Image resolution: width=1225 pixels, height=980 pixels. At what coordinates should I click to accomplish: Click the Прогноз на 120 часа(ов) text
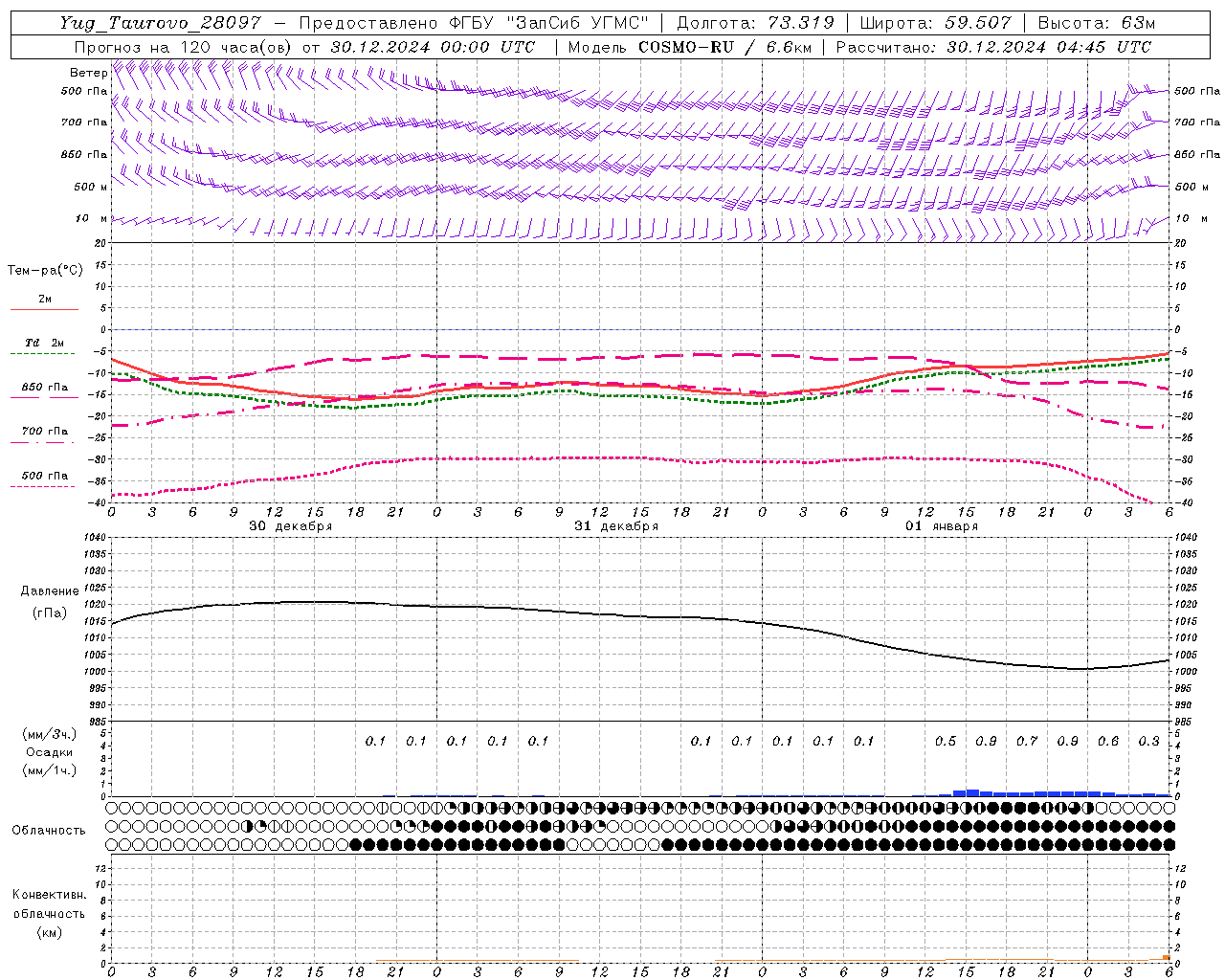click(x=184, y=47)
